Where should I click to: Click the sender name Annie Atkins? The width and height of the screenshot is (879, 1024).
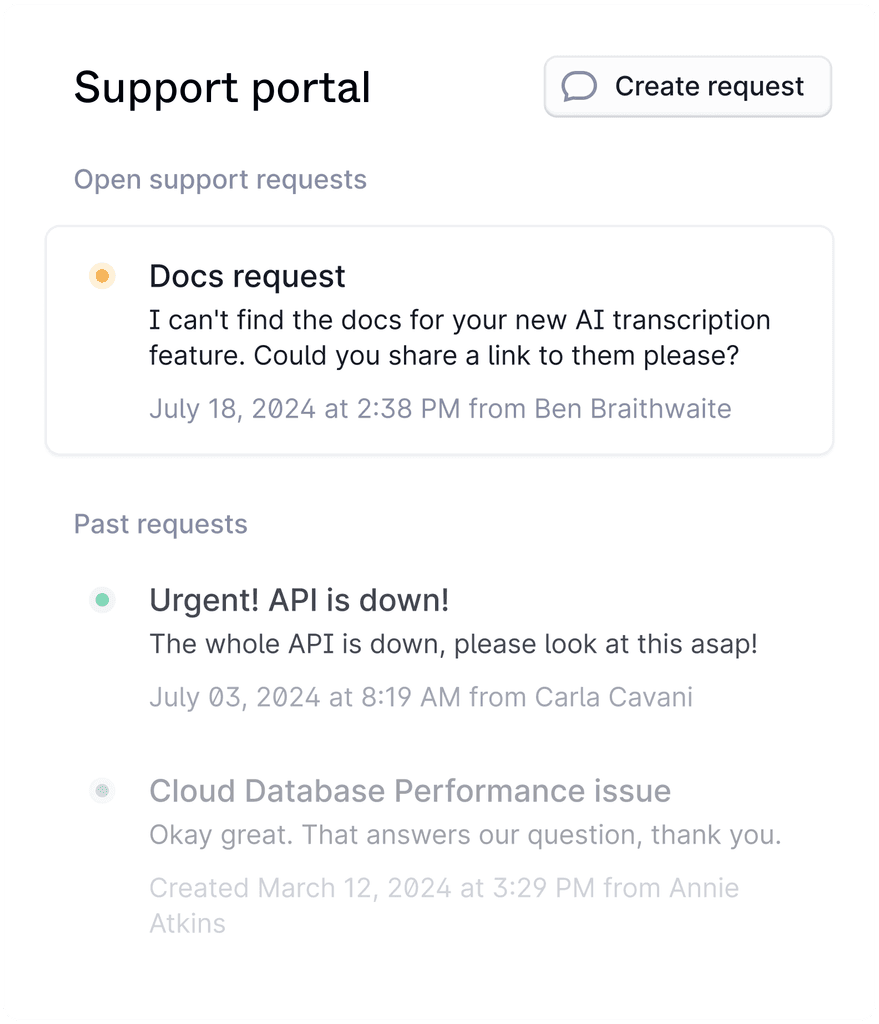click(187, 923)
